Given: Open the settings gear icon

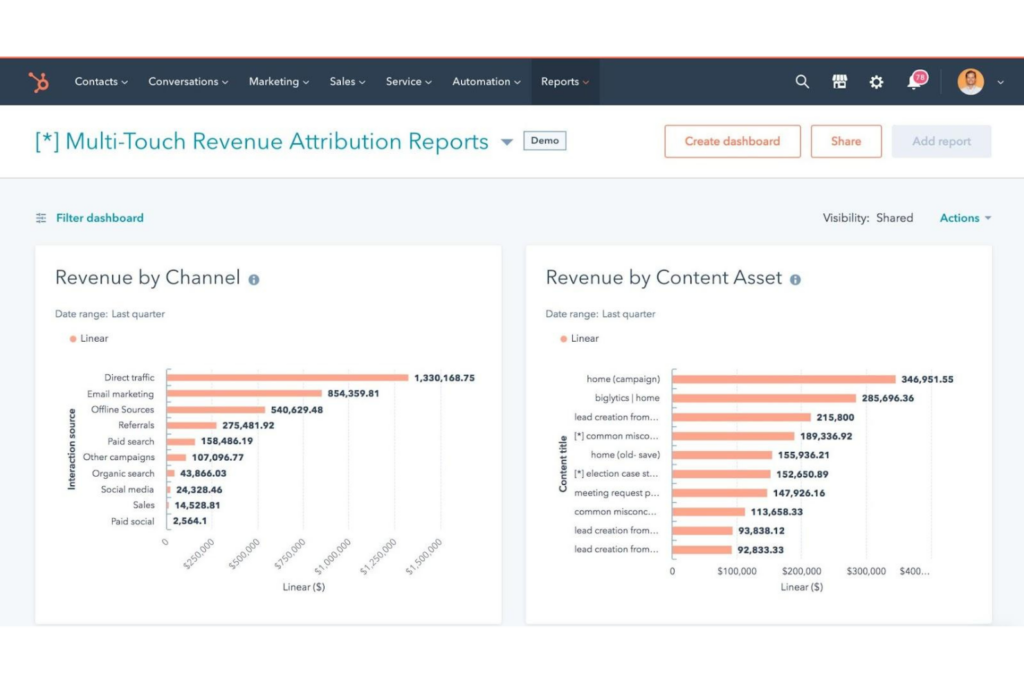Looking at the screenshot, I should pyautogui.click(x=876, y=82).
